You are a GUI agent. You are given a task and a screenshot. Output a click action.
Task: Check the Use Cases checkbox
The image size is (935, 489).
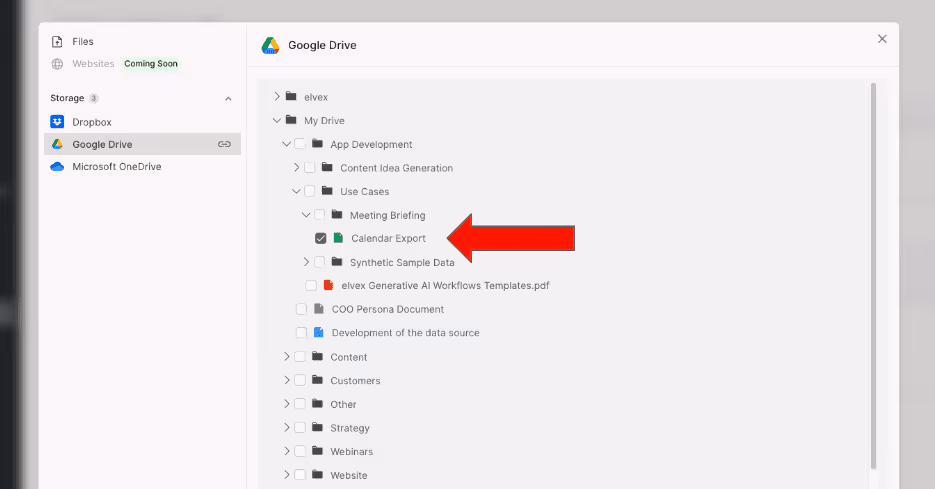[x=309, y=191]
